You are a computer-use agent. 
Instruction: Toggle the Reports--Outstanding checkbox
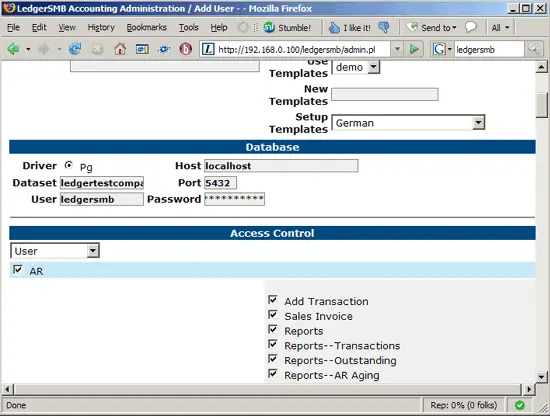(x=273, y=359)
